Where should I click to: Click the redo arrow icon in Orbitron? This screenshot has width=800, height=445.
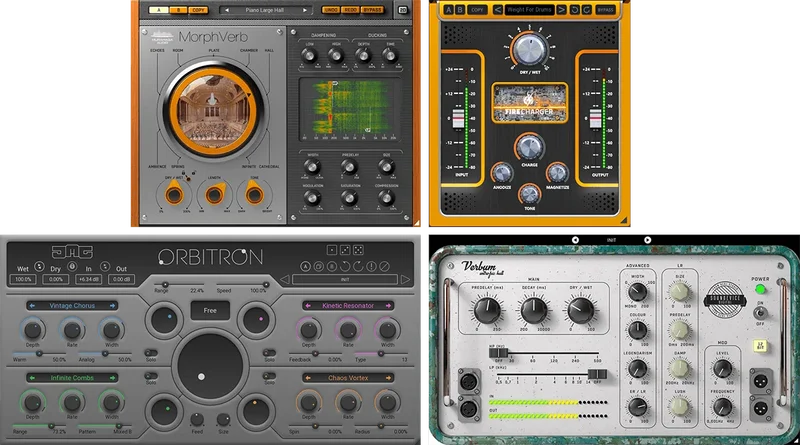click(358, 266)
